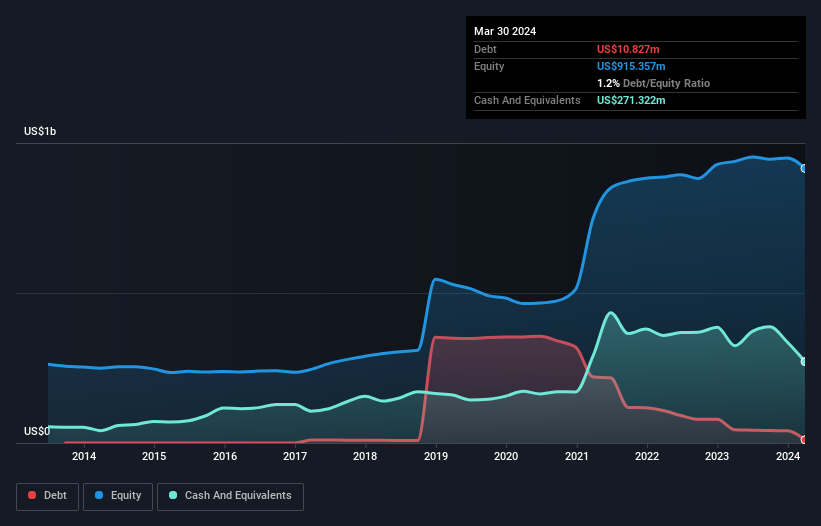Image resolution: width=821 pixels, height=526 pixels.
Task: Select the Equity endpoint marker at Mar 2024
Action: click(804, 169)
